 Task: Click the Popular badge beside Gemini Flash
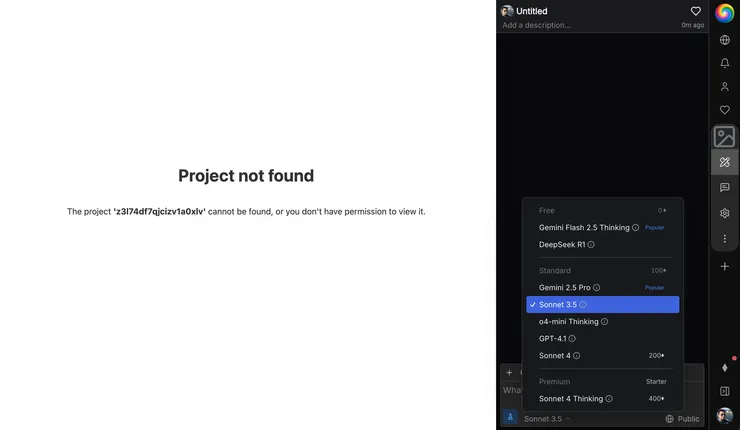655,228
